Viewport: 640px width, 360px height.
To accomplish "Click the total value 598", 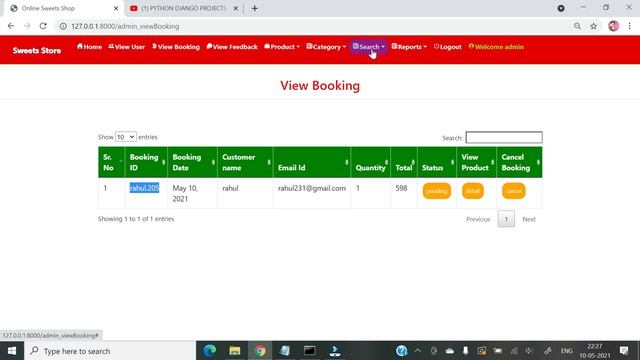I will pyautogui.click(x=401, y=188).
